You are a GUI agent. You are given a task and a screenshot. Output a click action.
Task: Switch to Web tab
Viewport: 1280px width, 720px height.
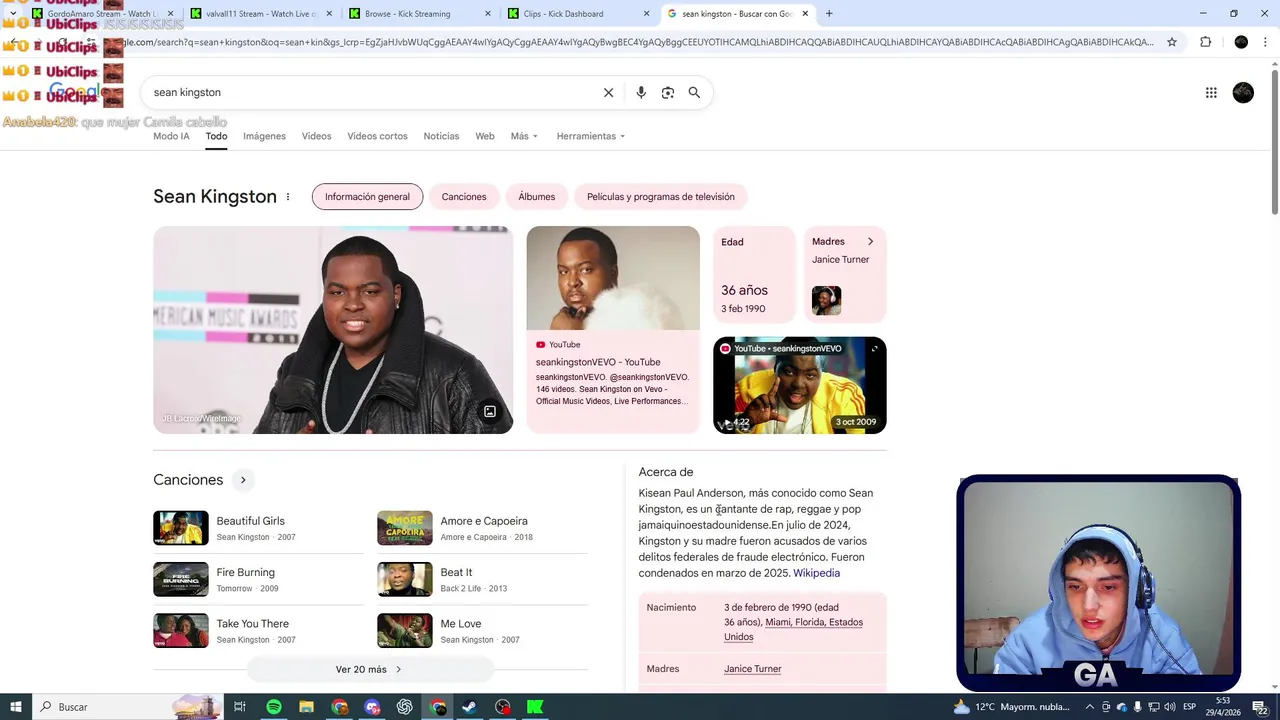485,136
